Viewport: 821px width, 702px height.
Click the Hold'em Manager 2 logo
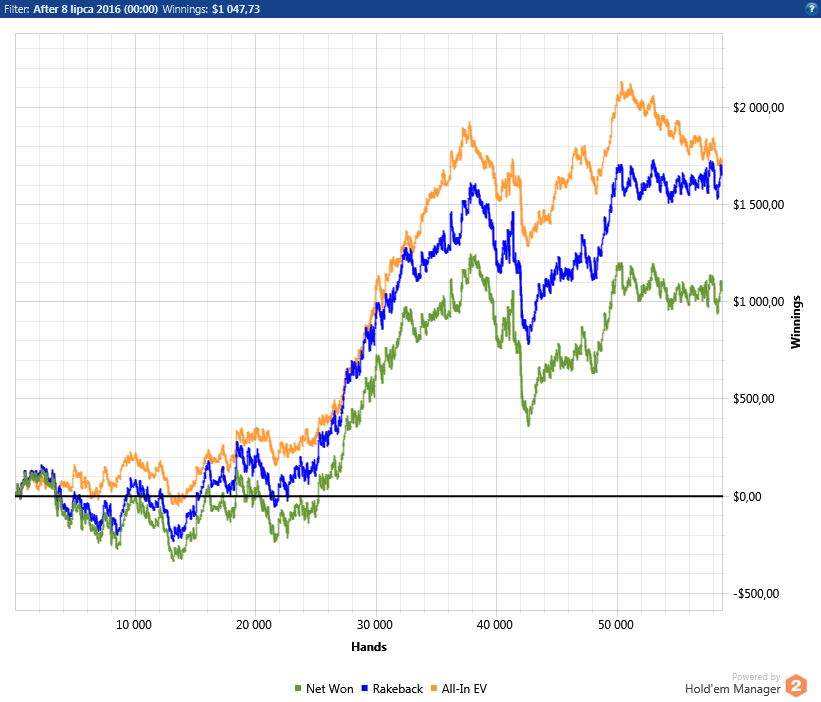click(x=796, y=686)
